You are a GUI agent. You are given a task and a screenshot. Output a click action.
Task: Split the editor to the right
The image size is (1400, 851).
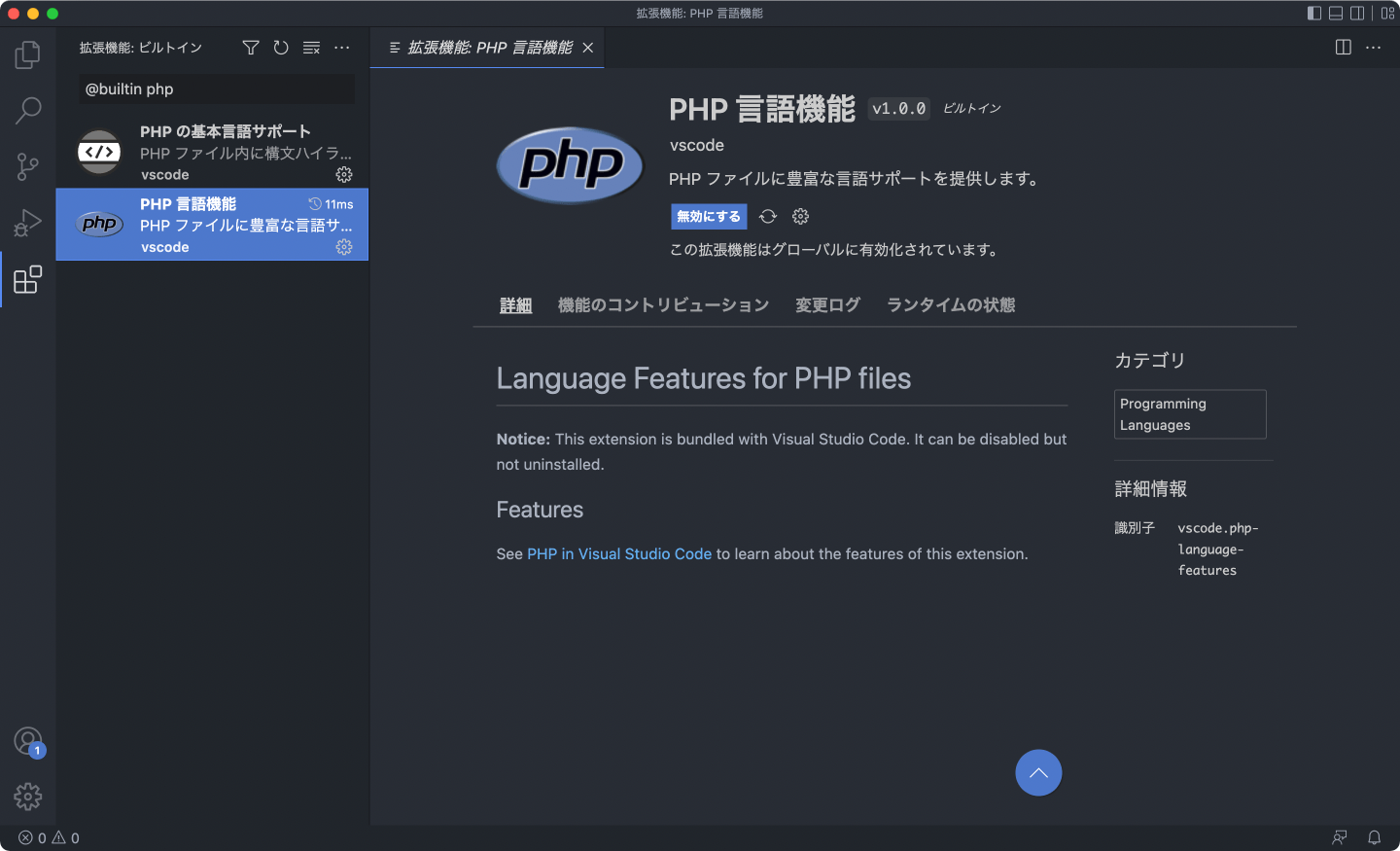pyautogui.click(x=1344, y=48)
